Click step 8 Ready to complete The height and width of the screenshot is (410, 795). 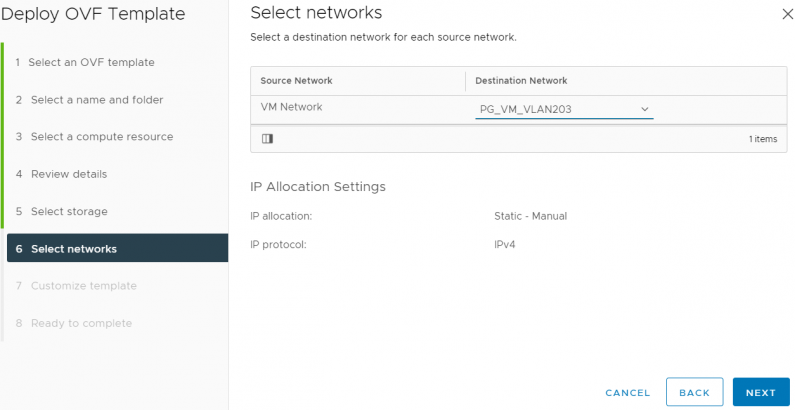click(x=81, y=323)
